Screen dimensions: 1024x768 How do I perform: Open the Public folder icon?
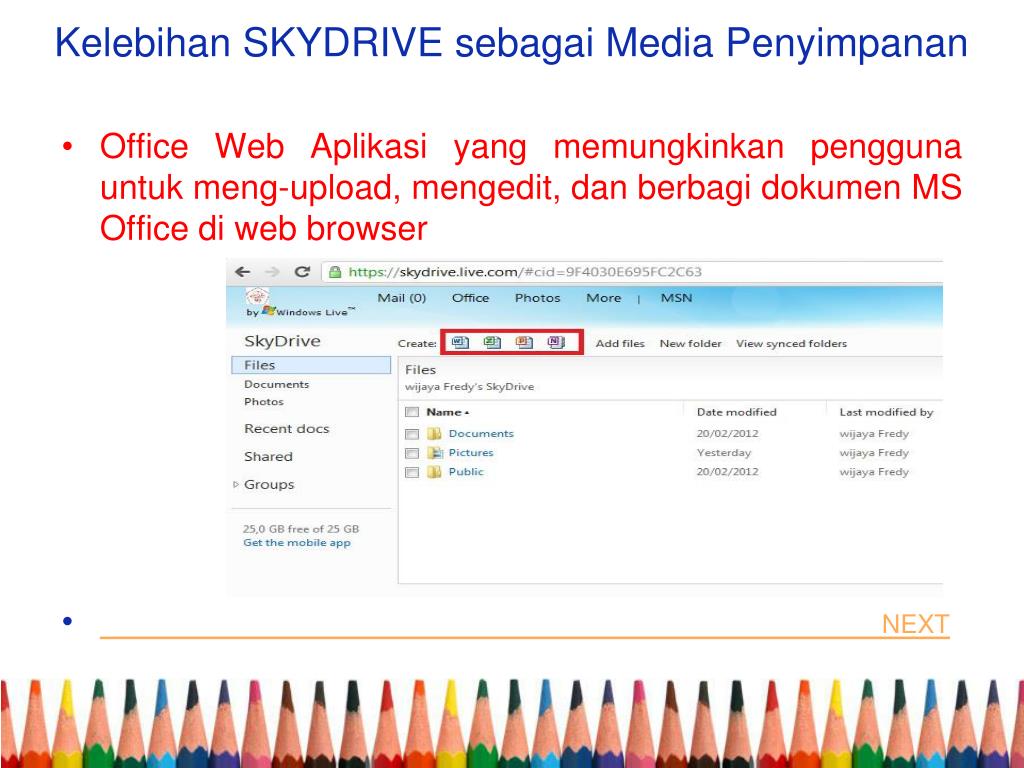(x=434, y=472)
